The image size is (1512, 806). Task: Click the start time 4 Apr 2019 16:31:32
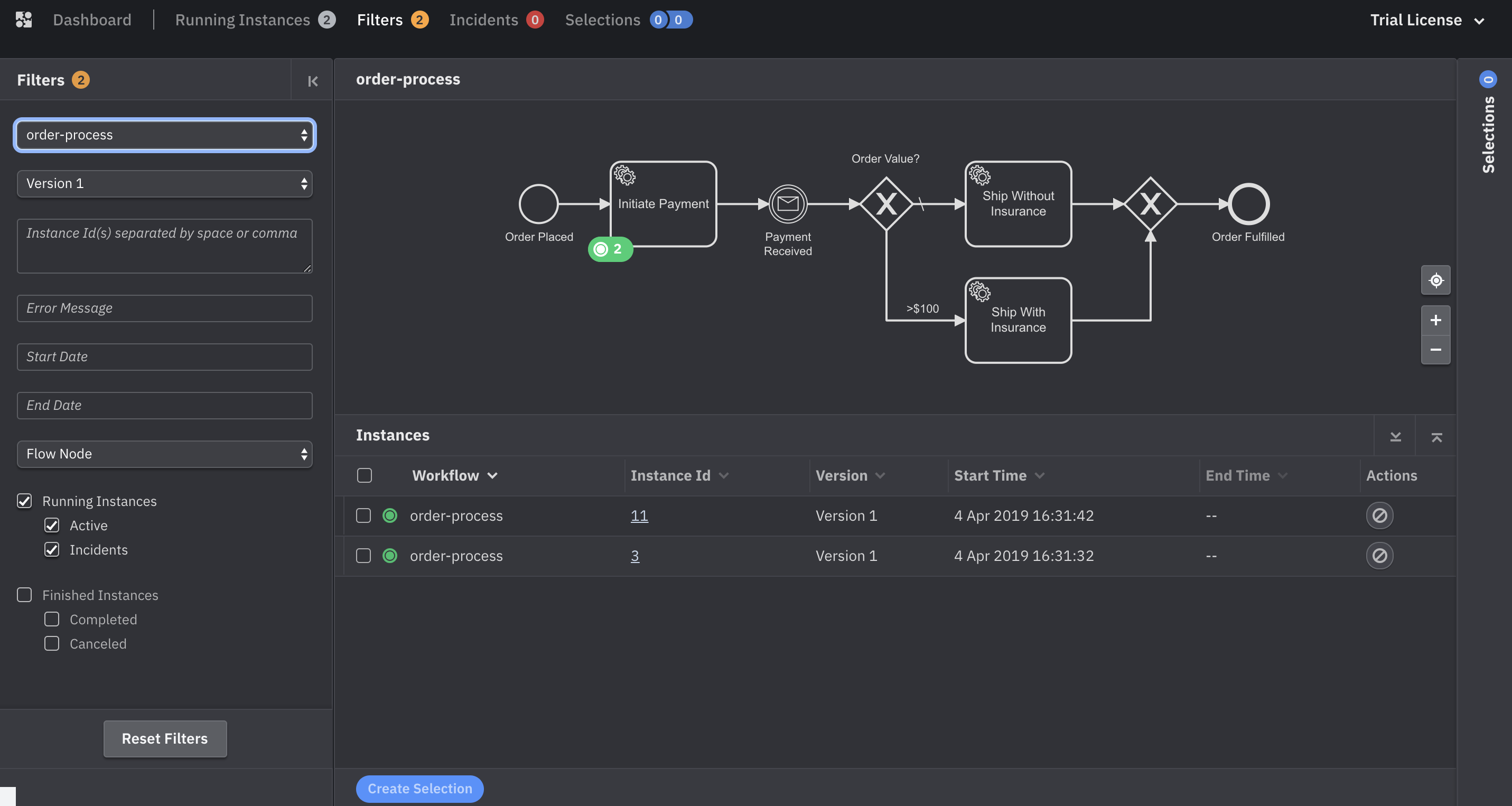pyautogui.click(x=1024, y=555)
